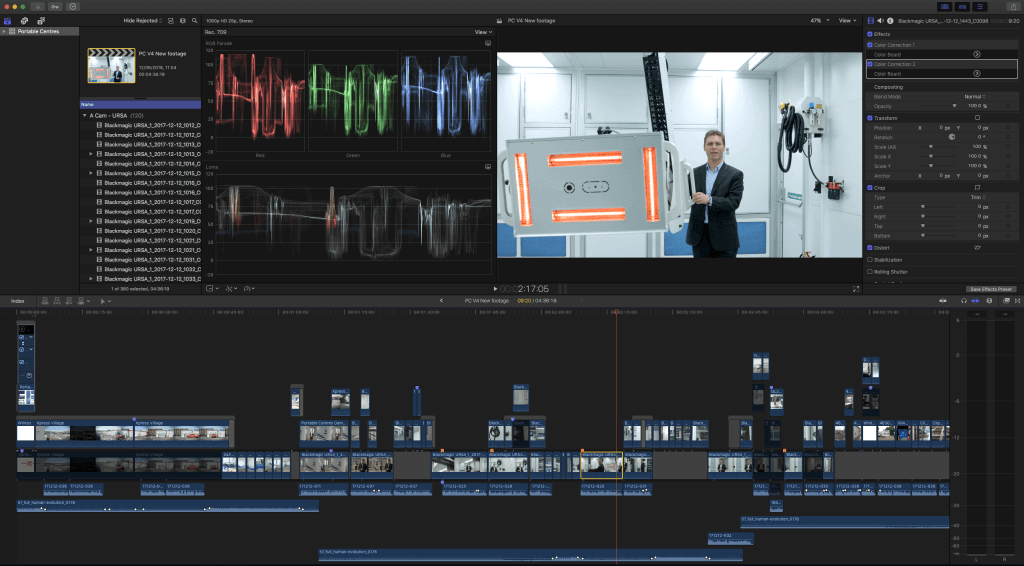This screenshot has height=566, width=1024.
Task: Disable the Color Correction 1 checkbox
Action: coord(869,45)
